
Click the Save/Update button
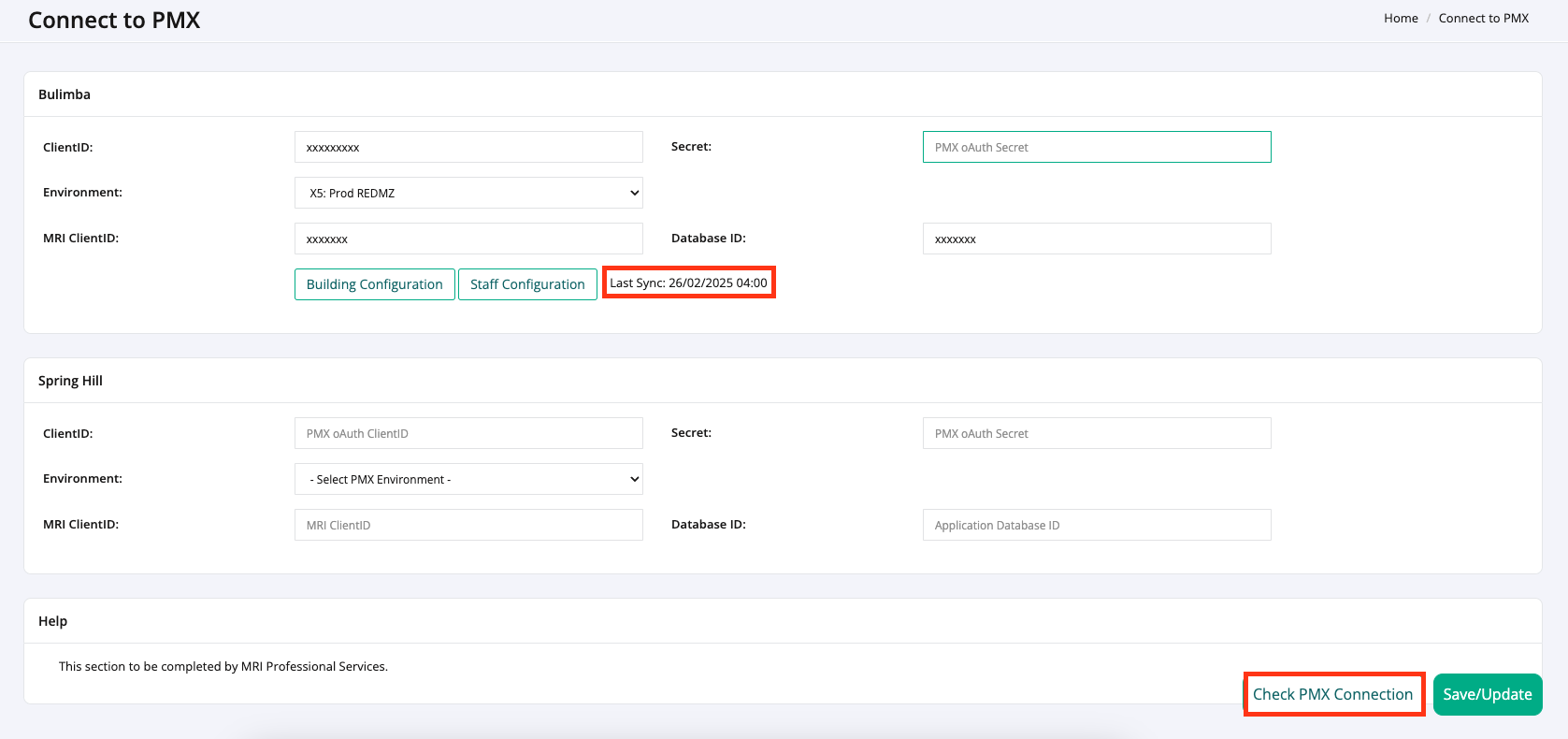[x=1488, y=694]
